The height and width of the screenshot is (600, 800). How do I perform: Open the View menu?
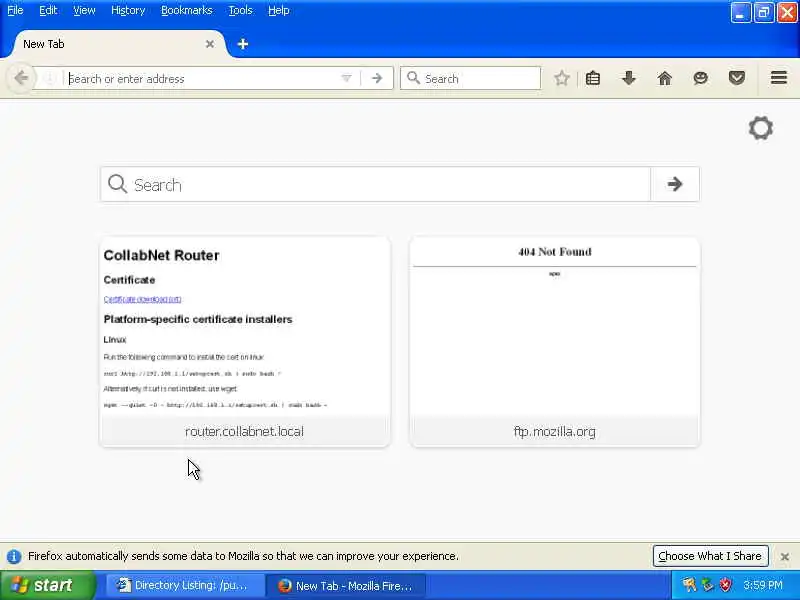tap(84, 10)
